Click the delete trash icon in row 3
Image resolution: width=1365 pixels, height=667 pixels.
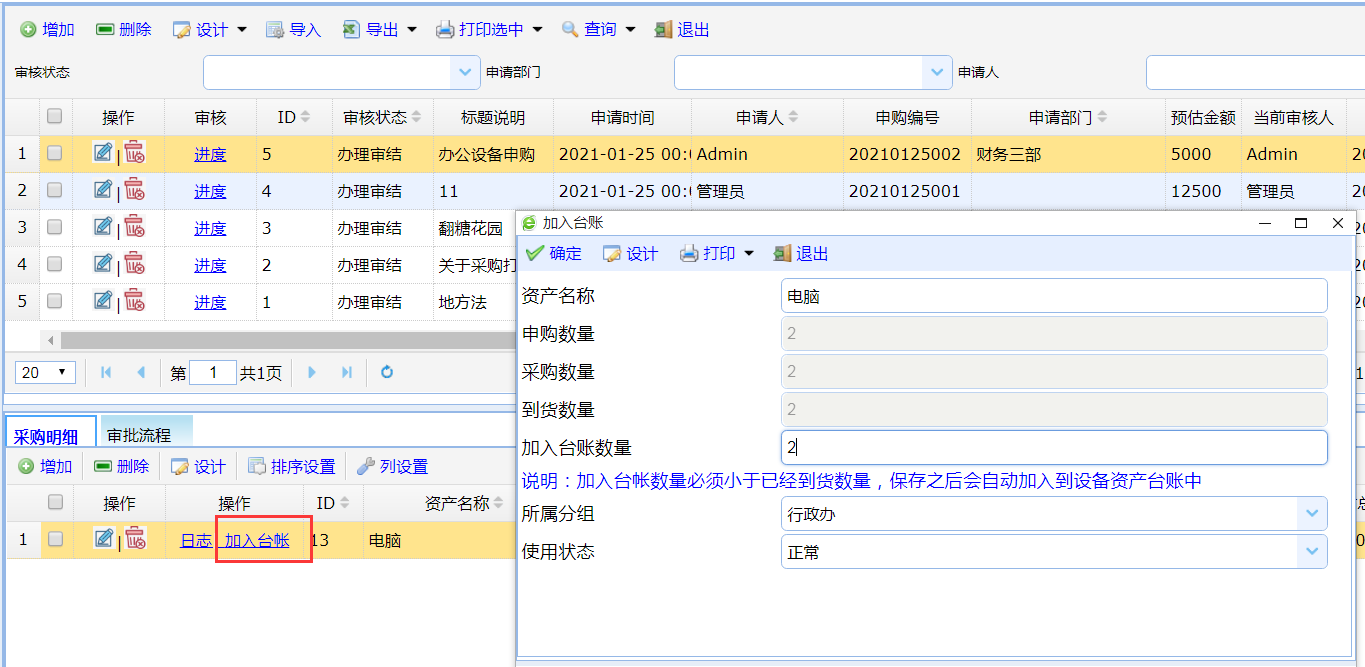click(x=134, y=227)
